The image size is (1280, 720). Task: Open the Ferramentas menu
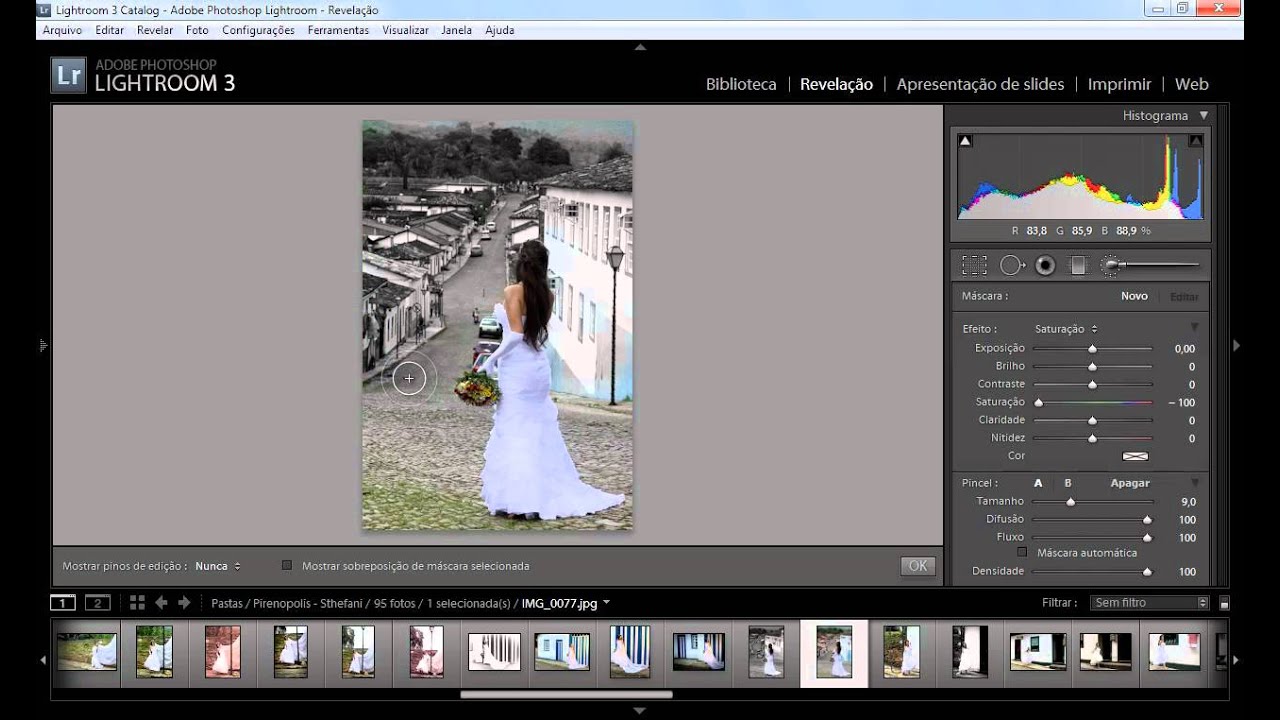point(338,30)
